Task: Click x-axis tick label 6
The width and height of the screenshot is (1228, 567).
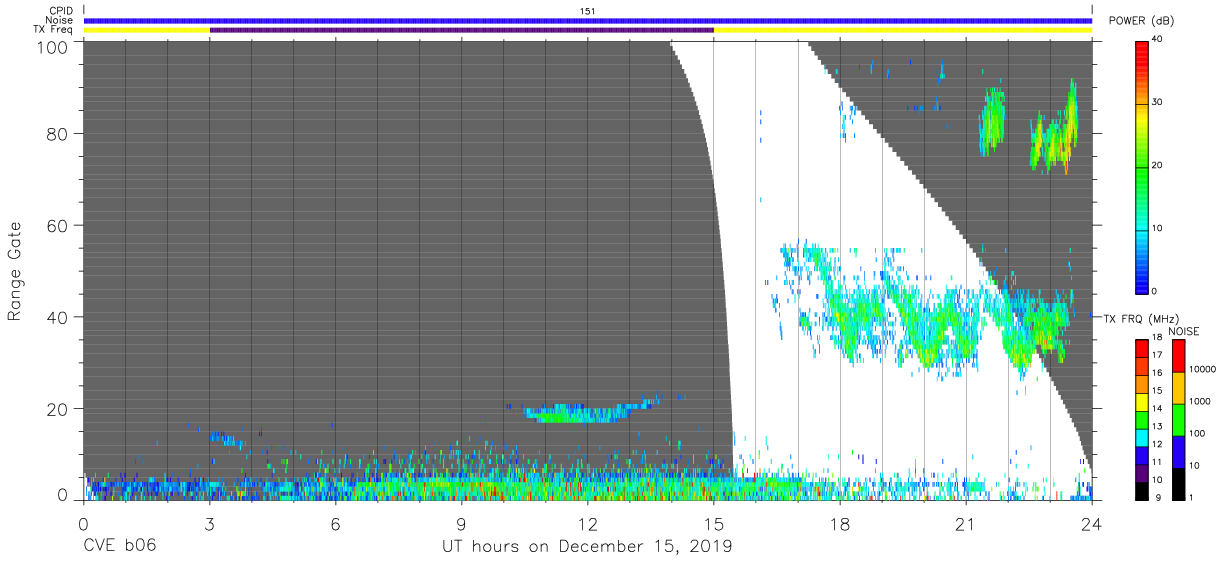Action: coord(336,523)
